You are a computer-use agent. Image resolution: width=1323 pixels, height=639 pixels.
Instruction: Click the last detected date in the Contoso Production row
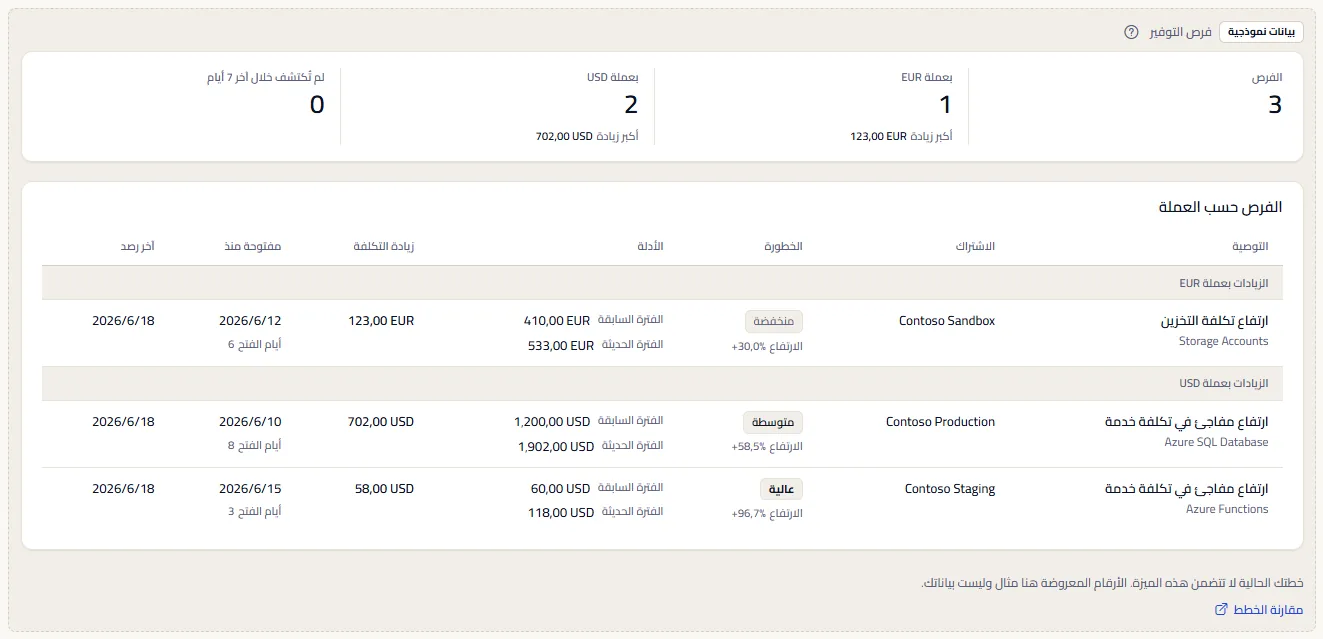pyautogui.click(x=123, y=422)
